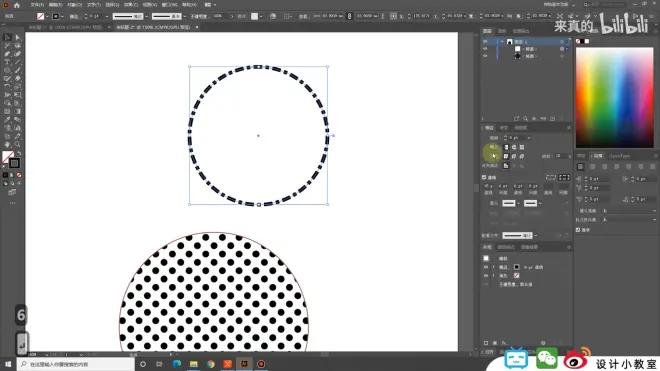660x371 pixels.
Task: Open the Effect menu
Action: coord(131,5)
